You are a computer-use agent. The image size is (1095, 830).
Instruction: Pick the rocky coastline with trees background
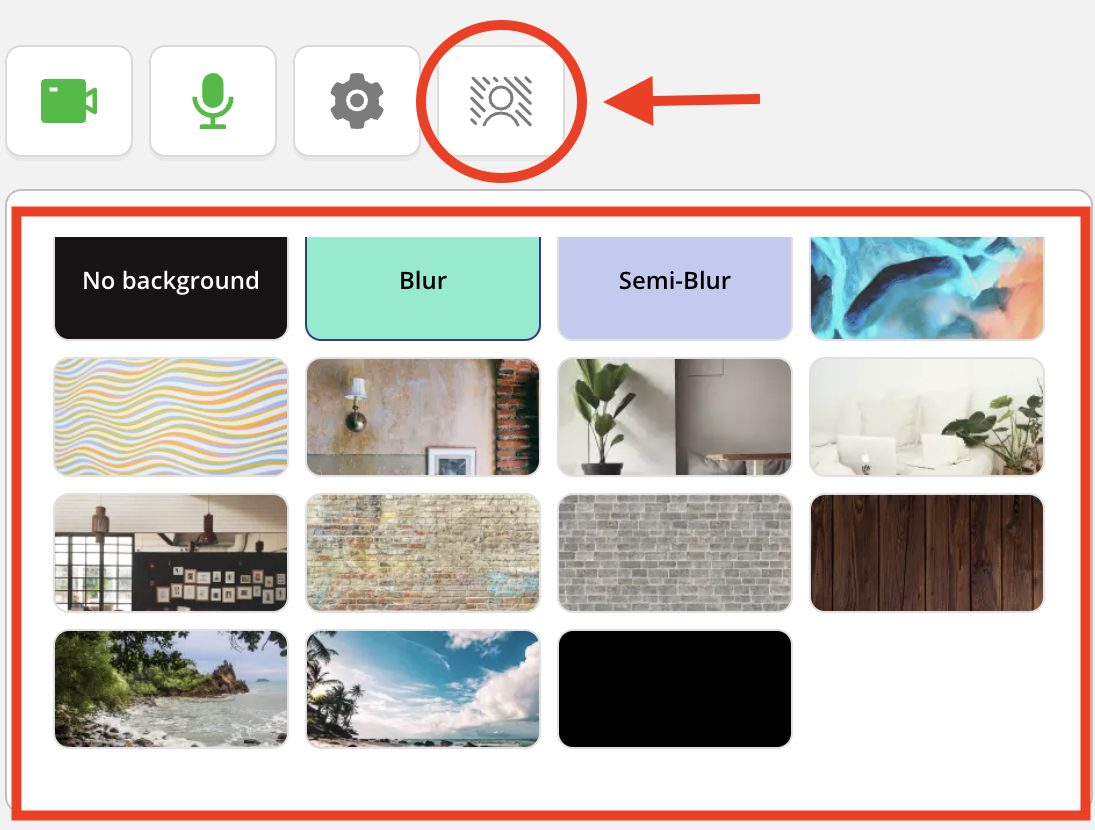click(171, 689)
